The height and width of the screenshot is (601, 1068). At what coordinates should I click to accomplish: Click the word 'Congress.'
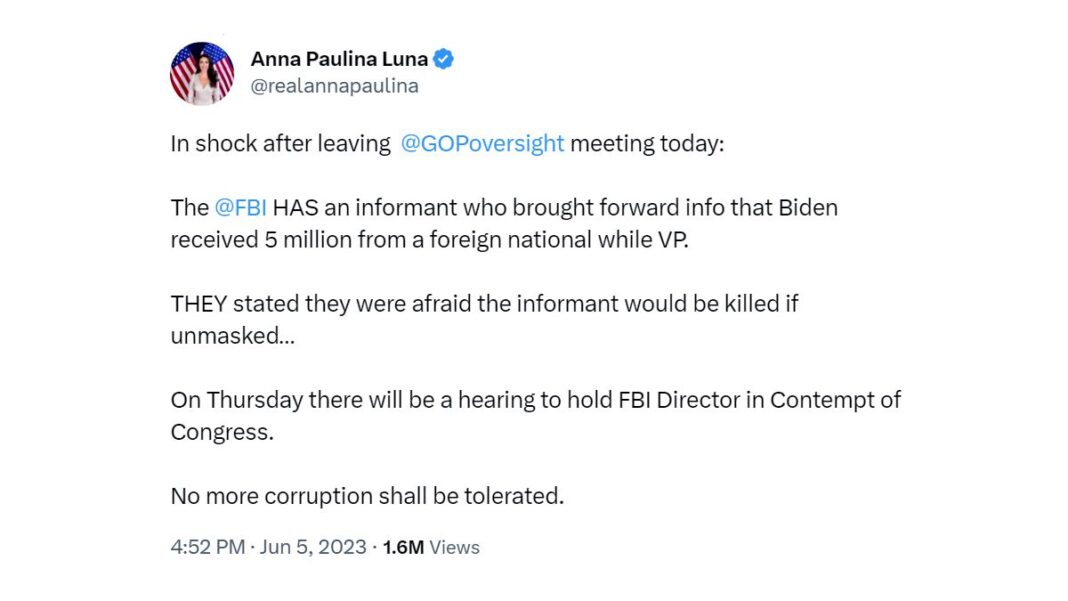222,433
